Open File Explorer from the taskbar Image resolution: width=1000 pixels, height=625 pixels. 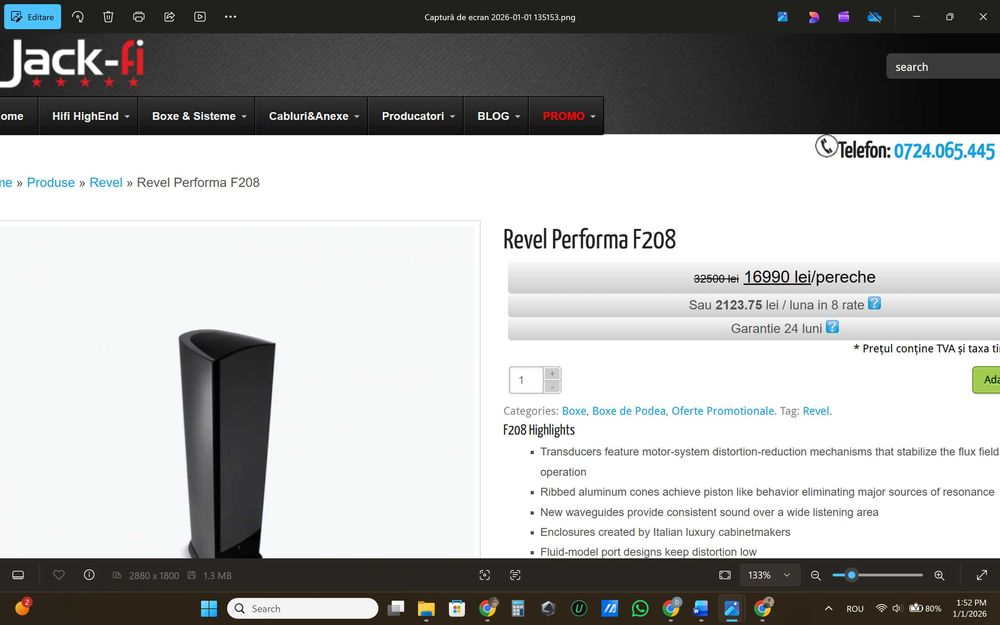click(426, 608)
